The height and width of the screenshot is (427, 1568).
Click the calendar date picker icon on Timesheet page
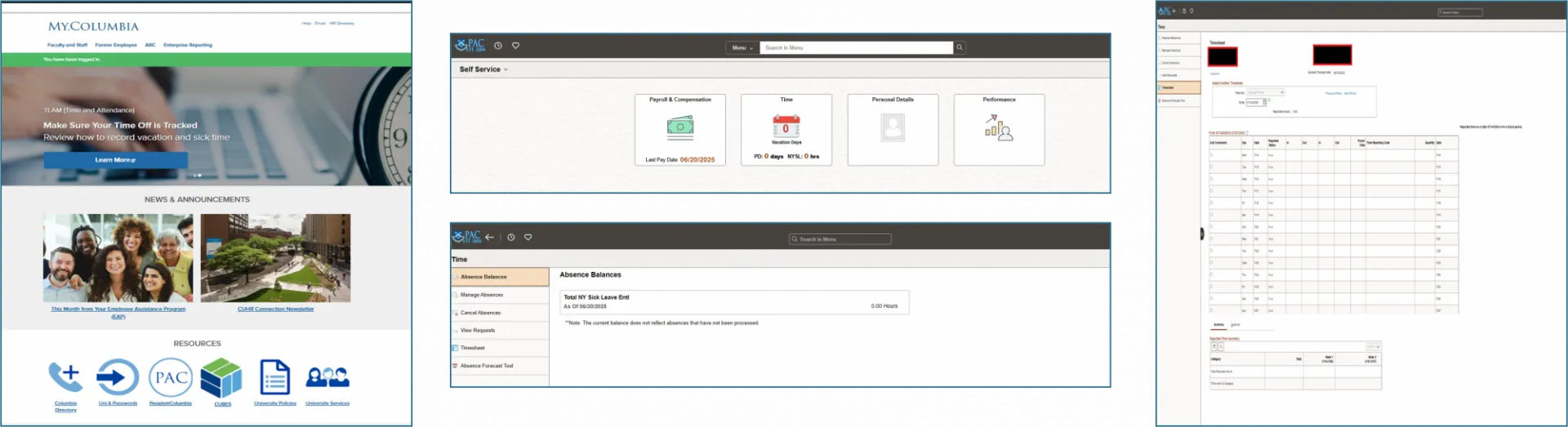click(1265, 102)
